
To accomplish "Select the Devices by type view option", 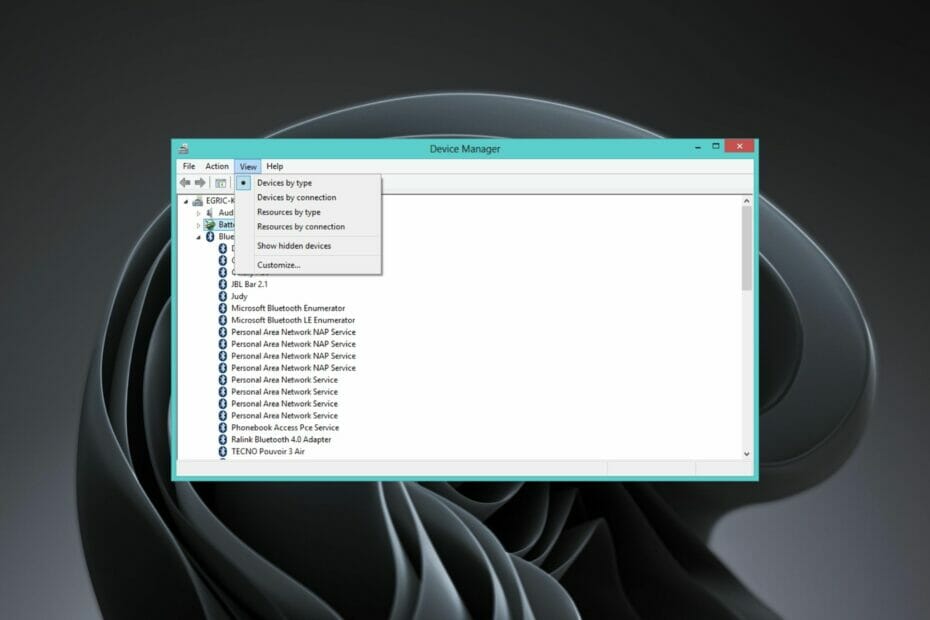I will tap(285, 182).
